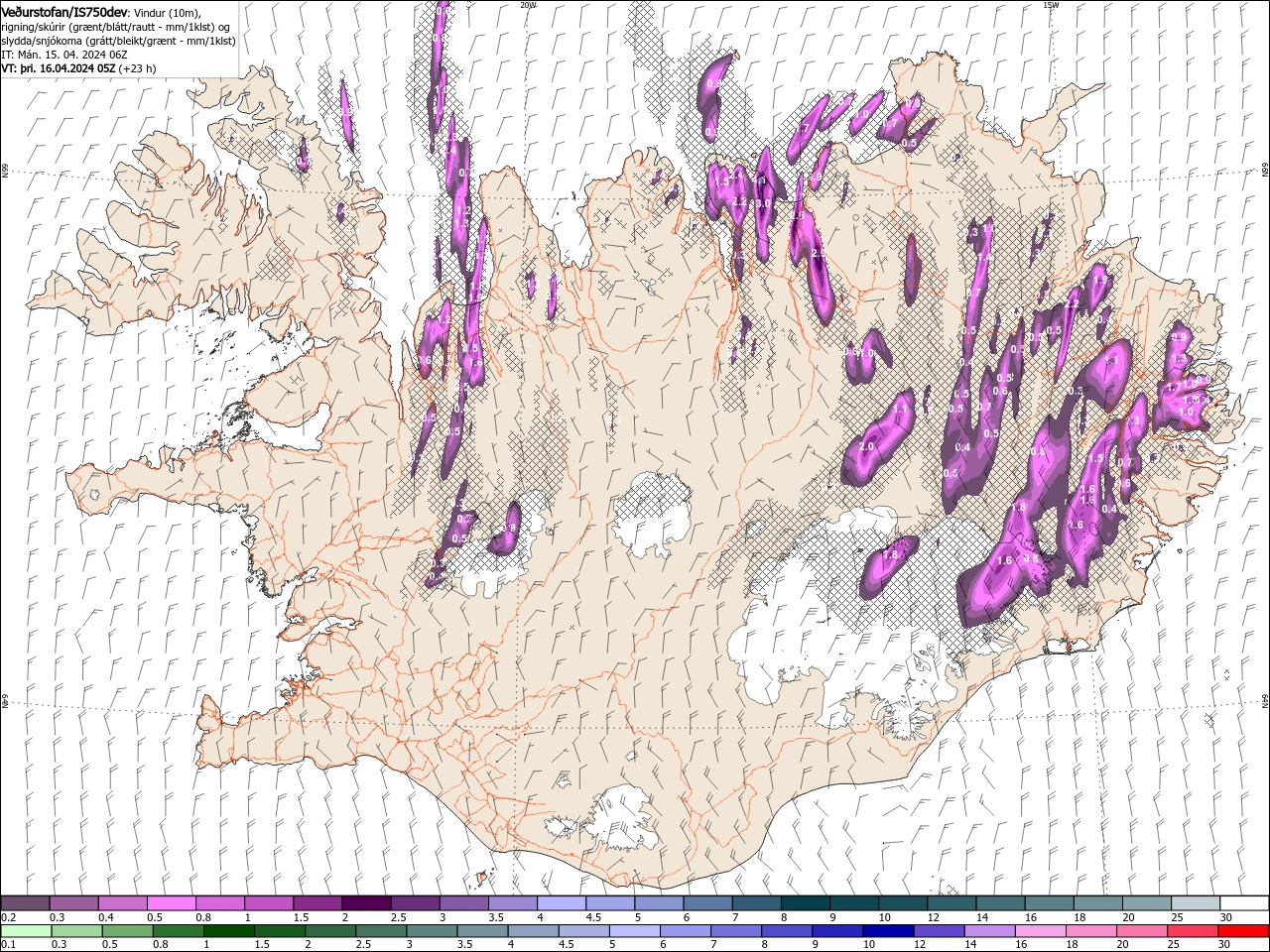The image size is (1270, 952).
Task: Select the slate blue 6 mm snow legend swatch
Action: click(x=708, y=903)
